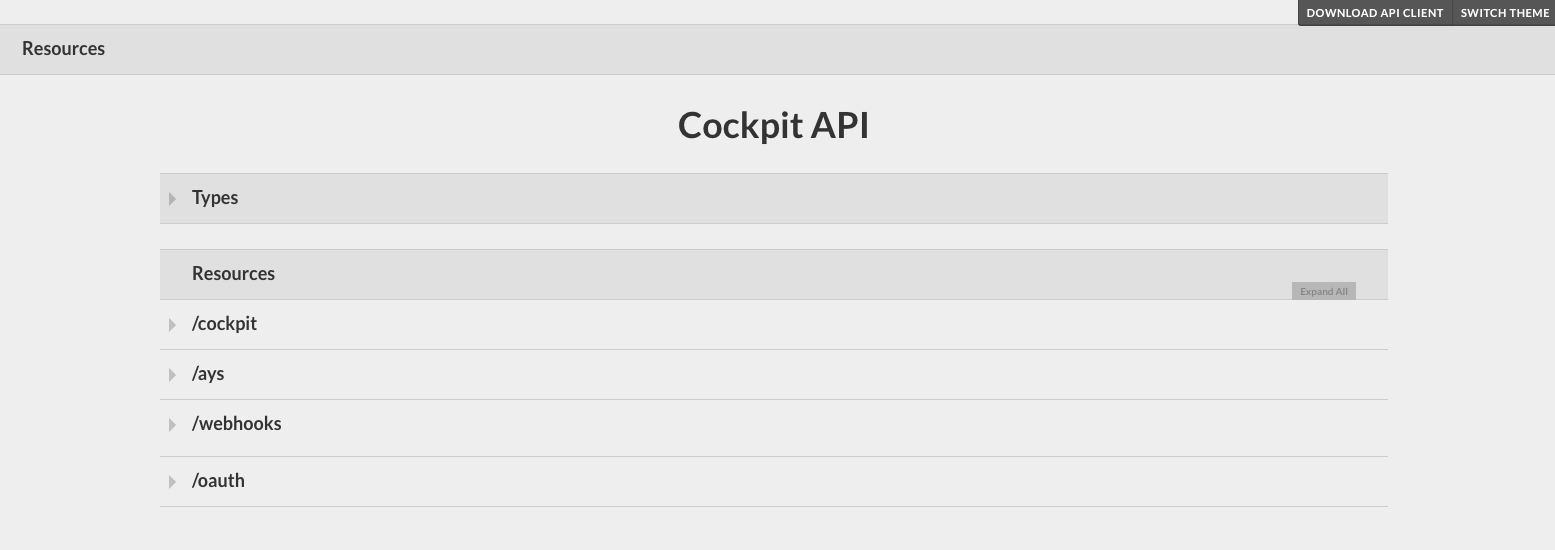Open the Resources item in the top bar

click(x=63, y=49)
